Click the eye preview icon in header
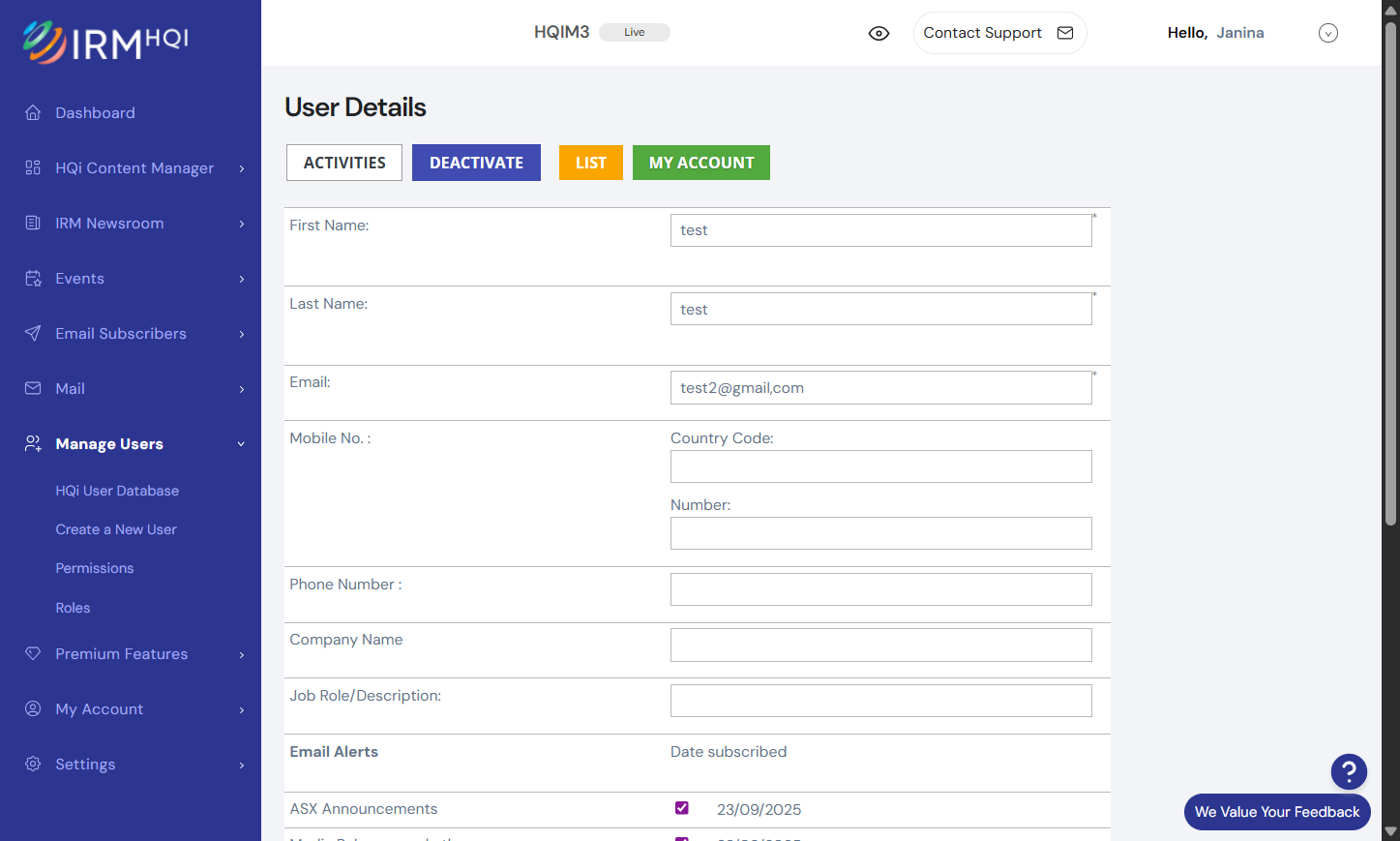Viewport: 1400px width, 841px height. [x=879, y=33]
